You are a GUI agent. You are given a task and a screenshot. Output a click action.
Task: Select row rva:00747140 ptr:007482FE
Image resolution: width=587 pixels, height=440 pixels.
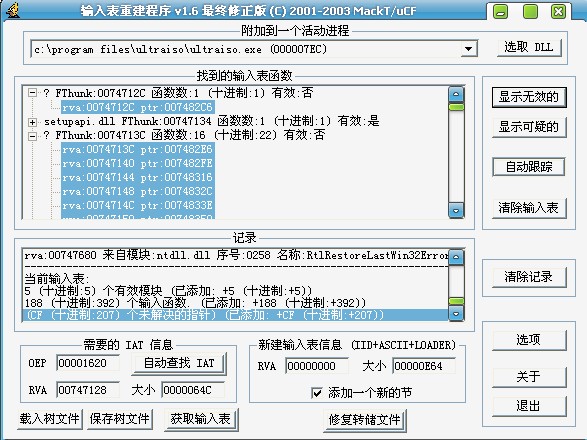(138, 163)
